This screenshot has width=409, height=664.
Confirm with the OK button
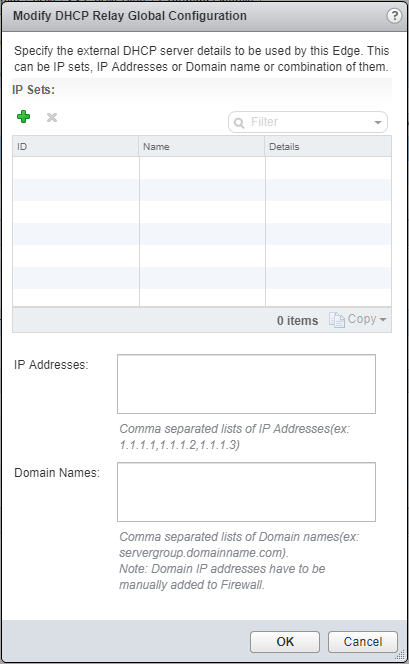coord(285,642)
